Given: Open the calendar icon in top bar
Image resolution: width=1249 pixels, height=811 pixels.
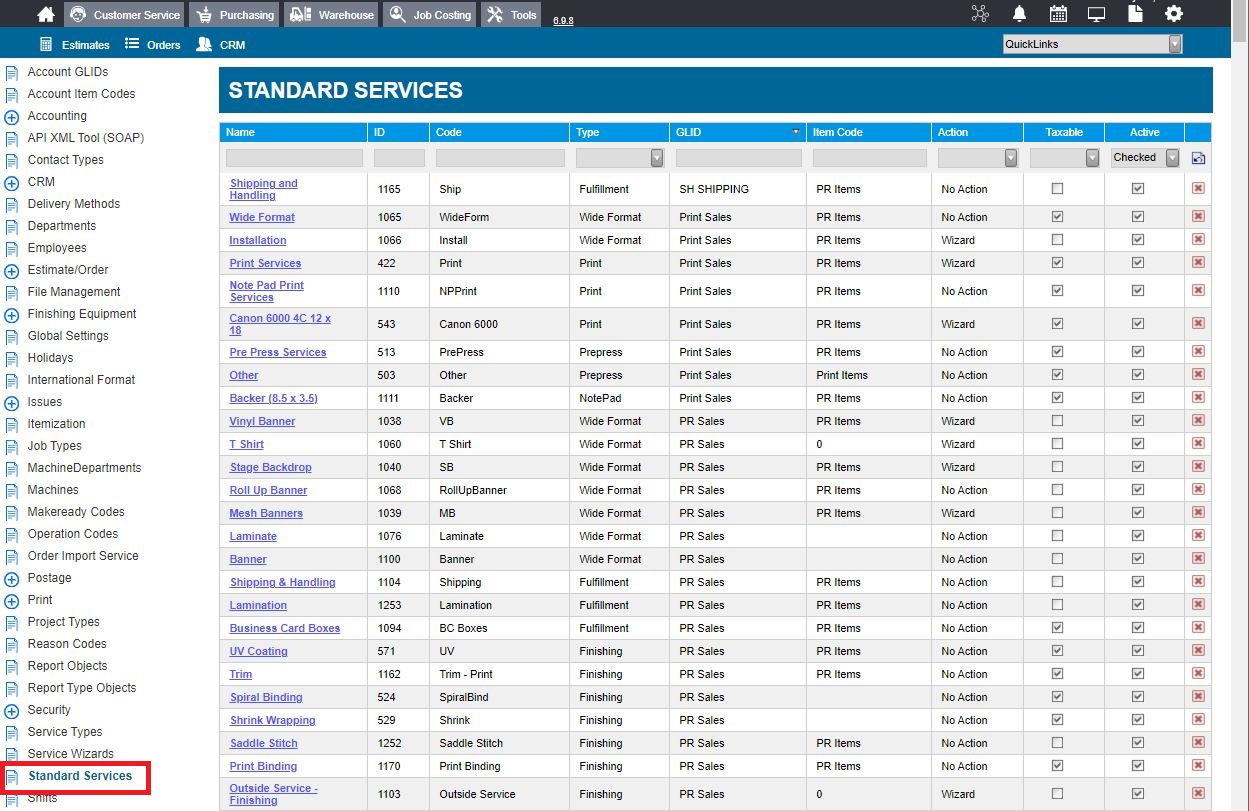Looking at the screenshot, I should point(1058,13).
